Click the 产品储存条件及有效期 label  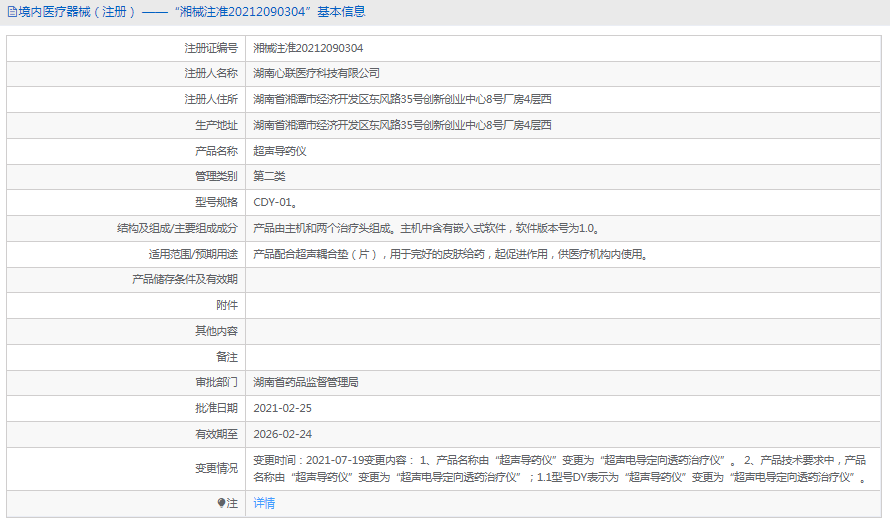coord(185,279)
